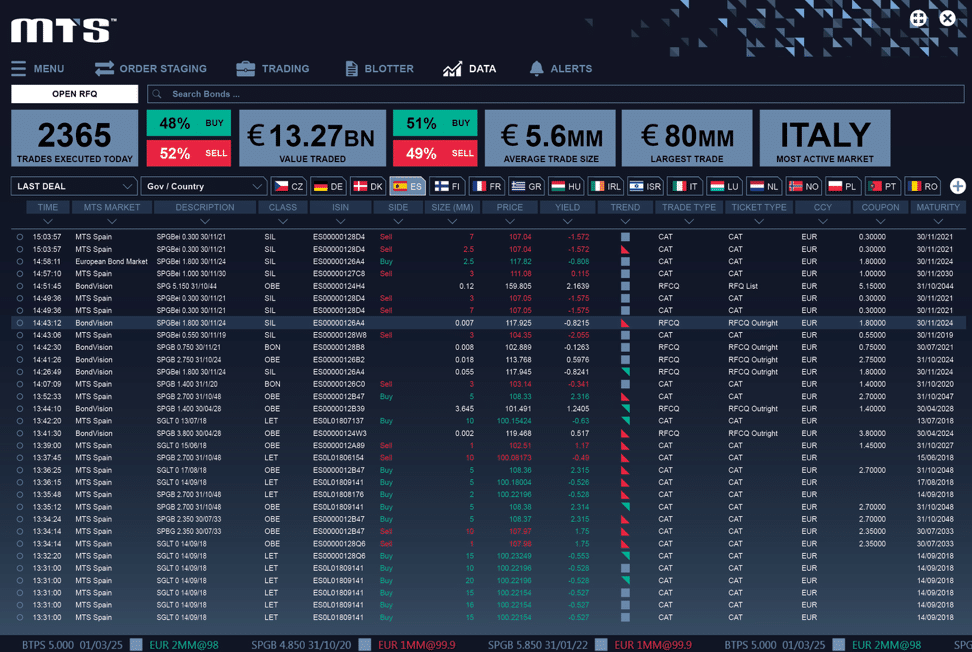This screenshot has height=652, width=972.
Task: Filter by Spain ES flag
Action: click(407, 186)
